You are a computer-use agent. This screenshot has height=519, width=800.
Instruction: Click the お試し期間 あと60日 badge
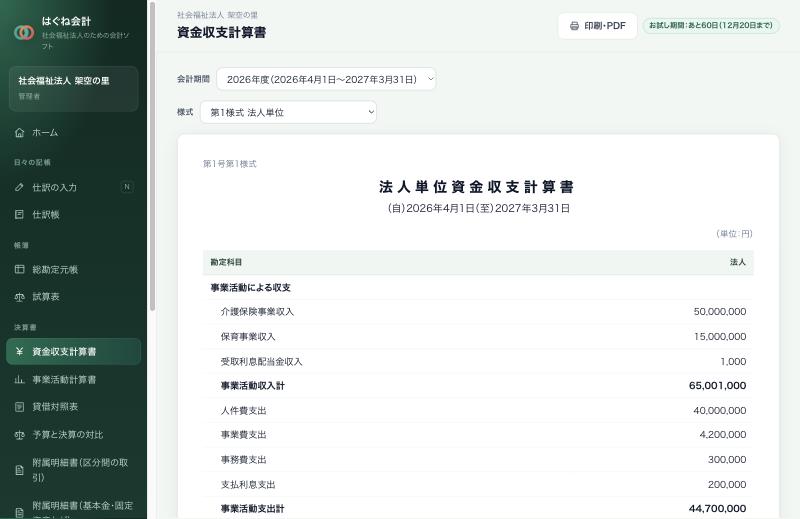coord(711,26)
